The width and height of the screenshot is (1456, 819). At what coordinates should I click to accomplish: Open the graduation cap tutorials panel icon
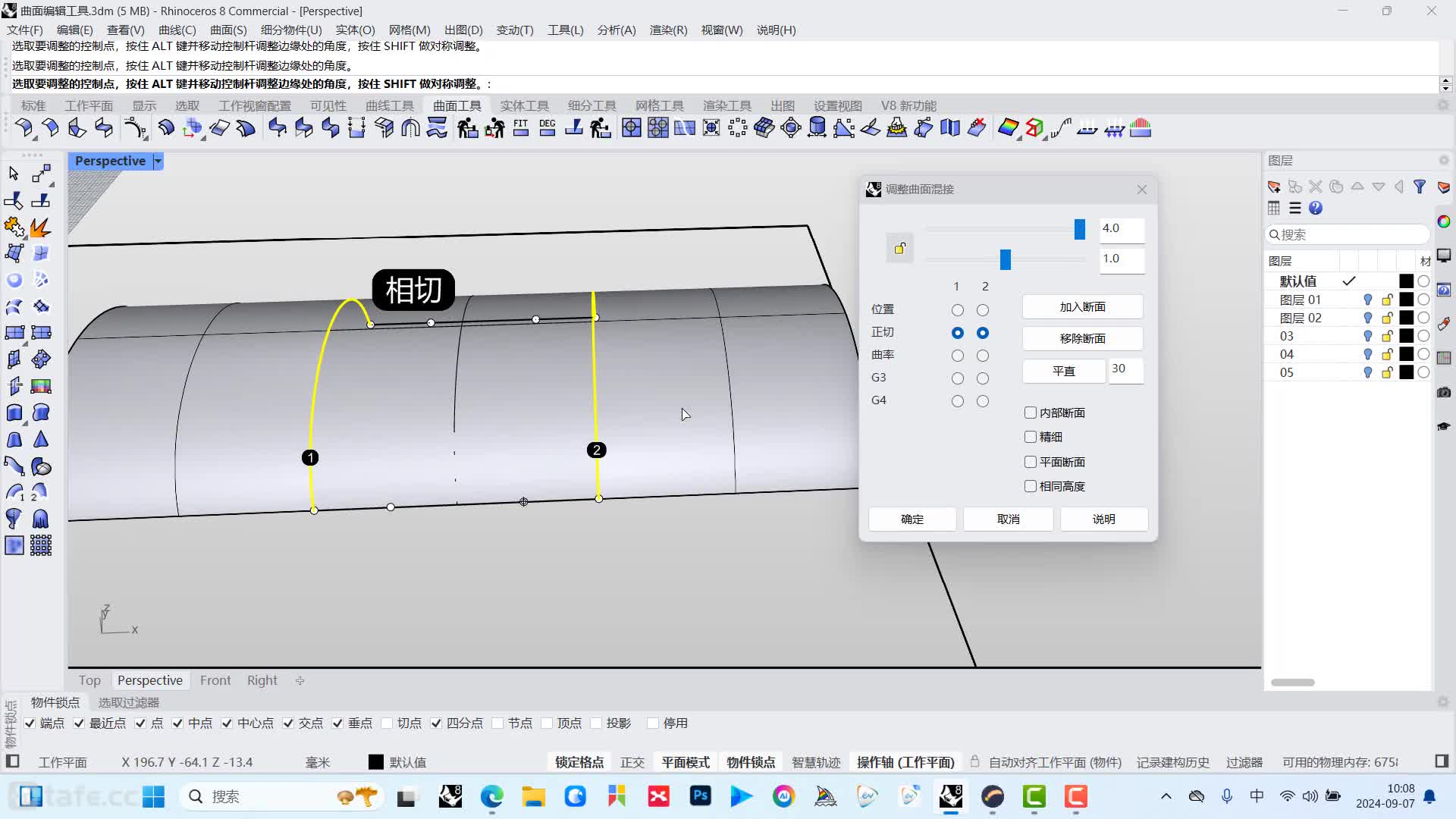click(1444, 426)
